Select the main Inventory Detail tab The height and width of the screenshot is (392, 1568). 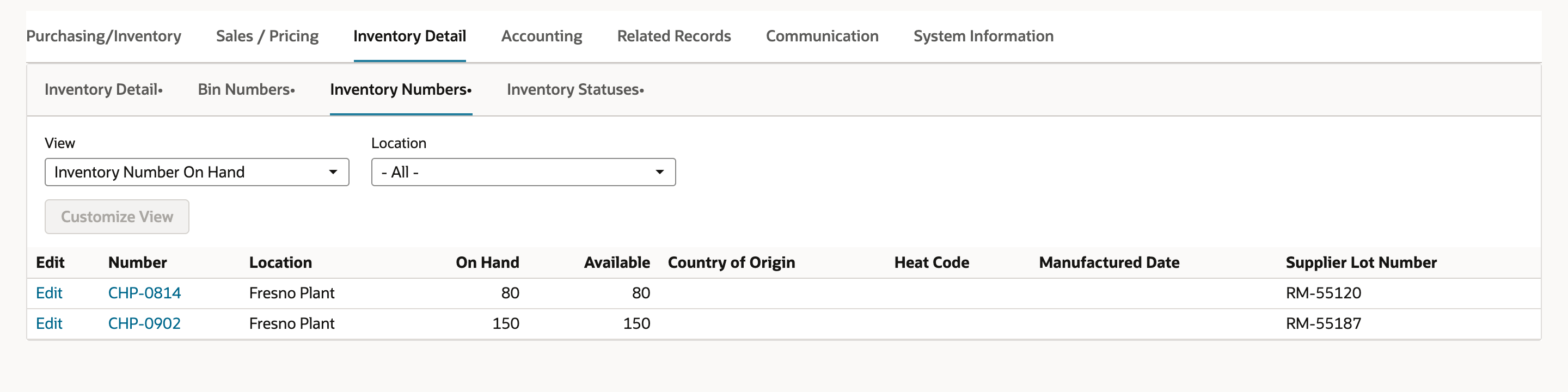pyautogui.click(x=409, y=36)
